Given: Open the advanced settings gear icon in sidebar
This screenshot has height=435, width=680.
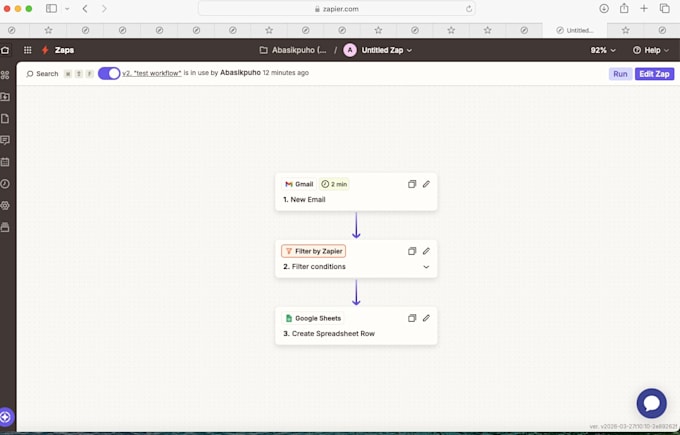Looking at the screenshot, I should tap(5, 205).
